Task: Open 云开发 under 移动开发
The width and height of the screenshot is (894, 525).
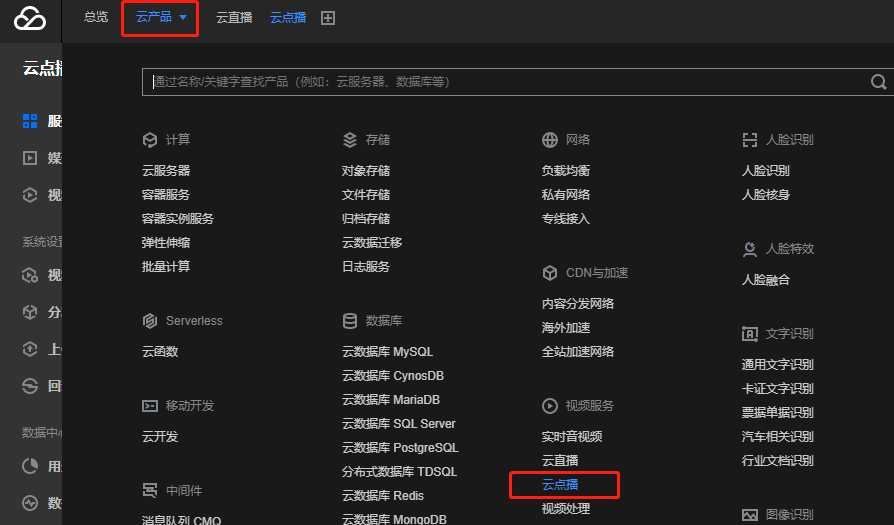Action: coord(160,436)
